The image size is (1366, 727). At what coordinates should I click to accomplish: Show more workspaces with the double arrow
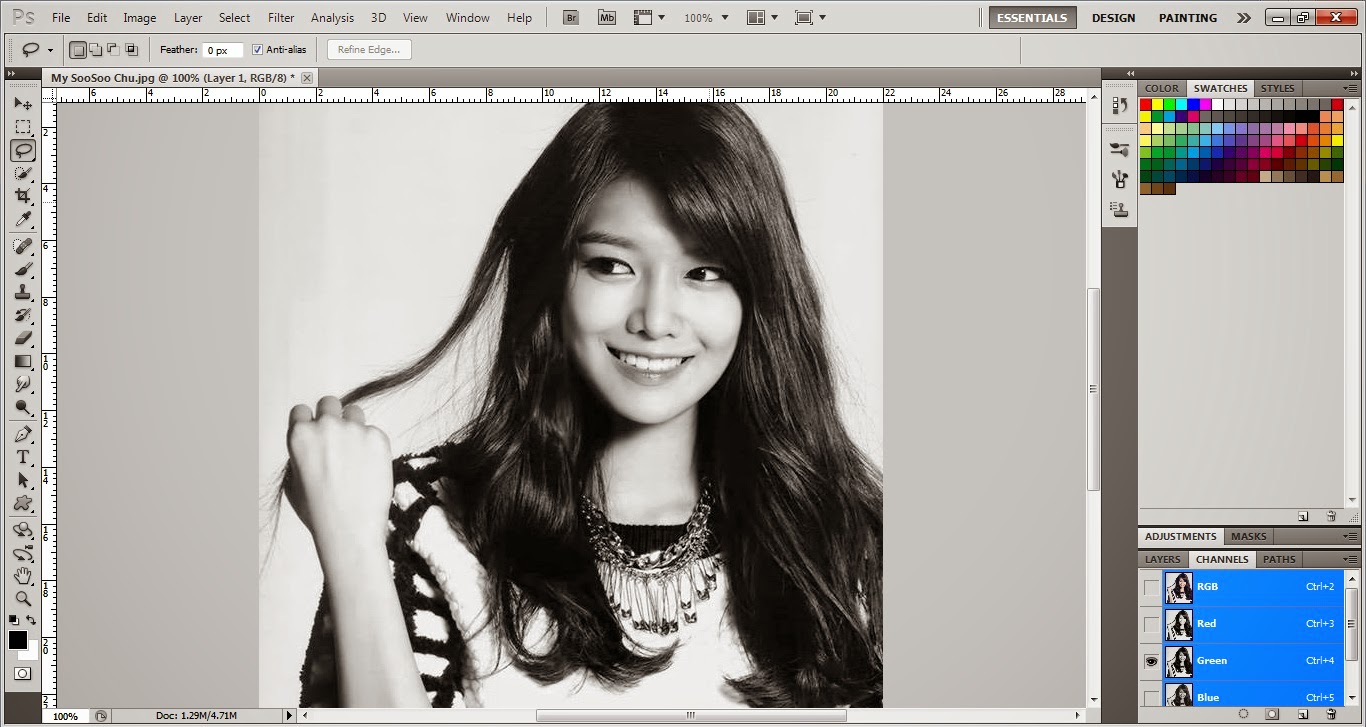click(1243, 18)
